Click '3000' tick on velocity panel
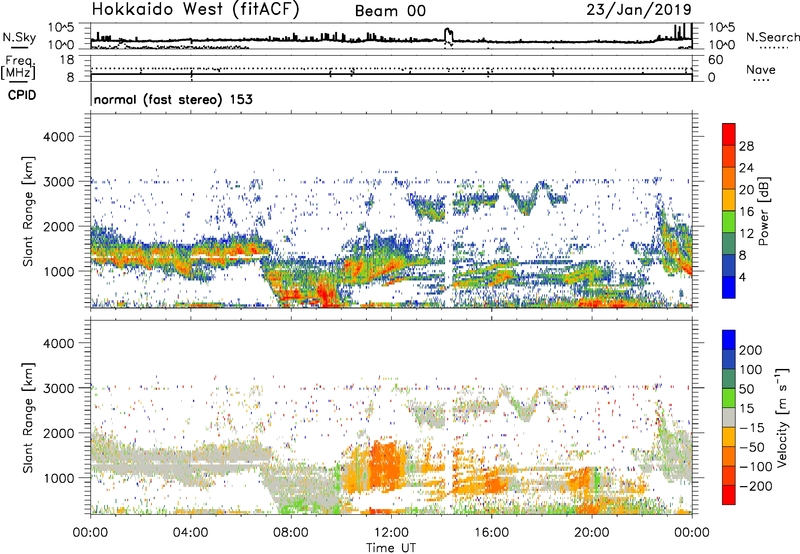This screenshot has height=554, width=800. (x=58, y=388)
